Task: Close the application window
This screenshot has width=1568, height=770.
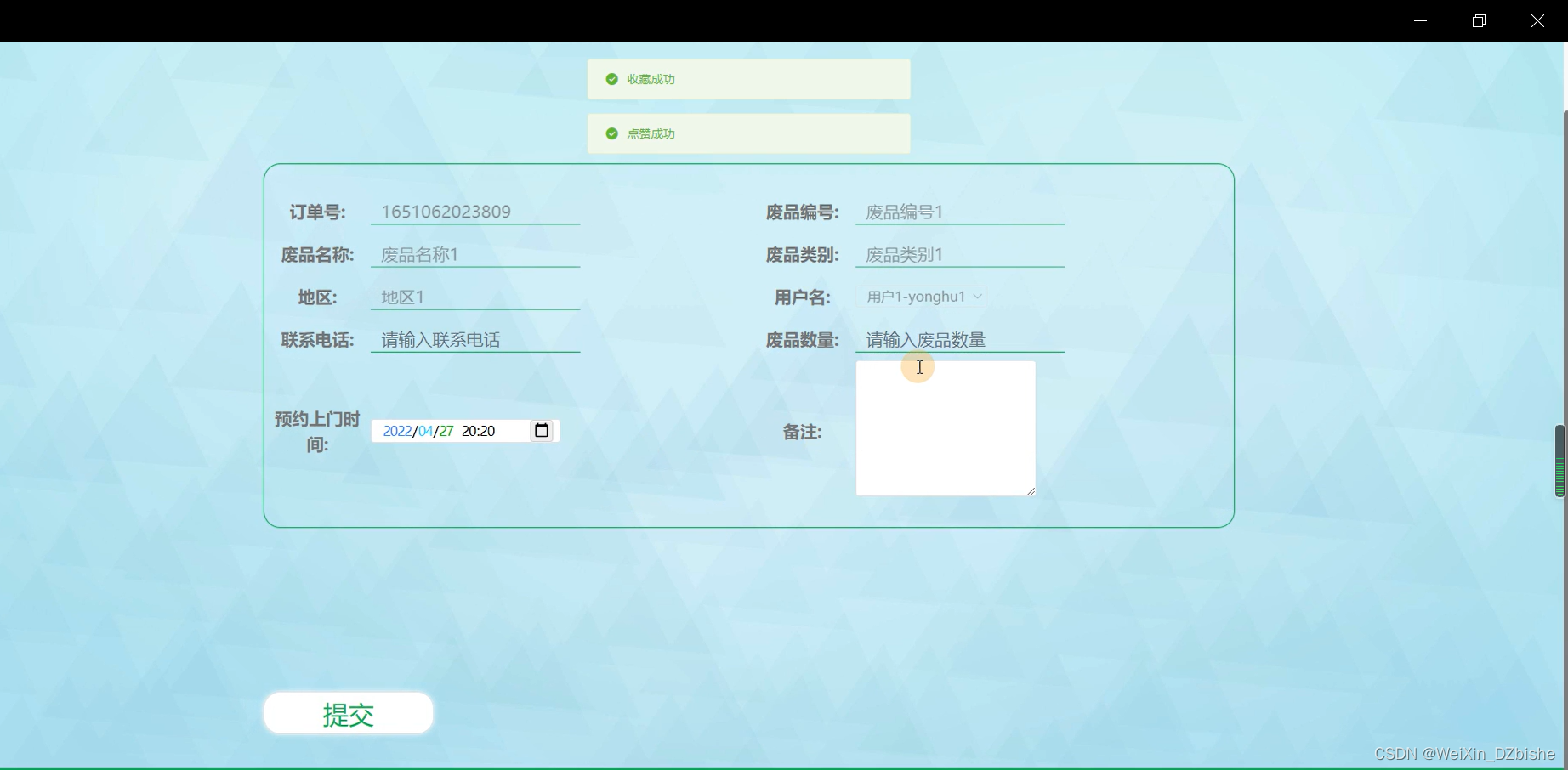Action: tap(1537, 20)
